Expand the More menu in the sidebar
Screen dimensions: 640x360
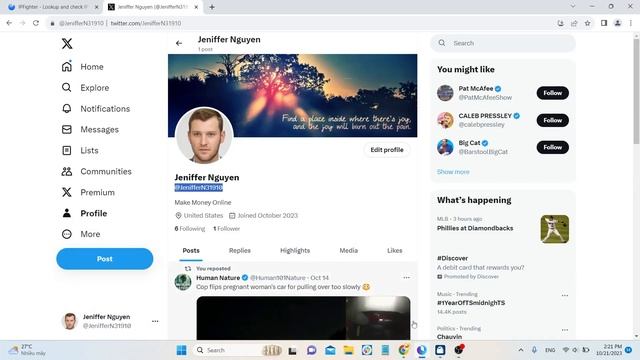[x=81, y=234]
